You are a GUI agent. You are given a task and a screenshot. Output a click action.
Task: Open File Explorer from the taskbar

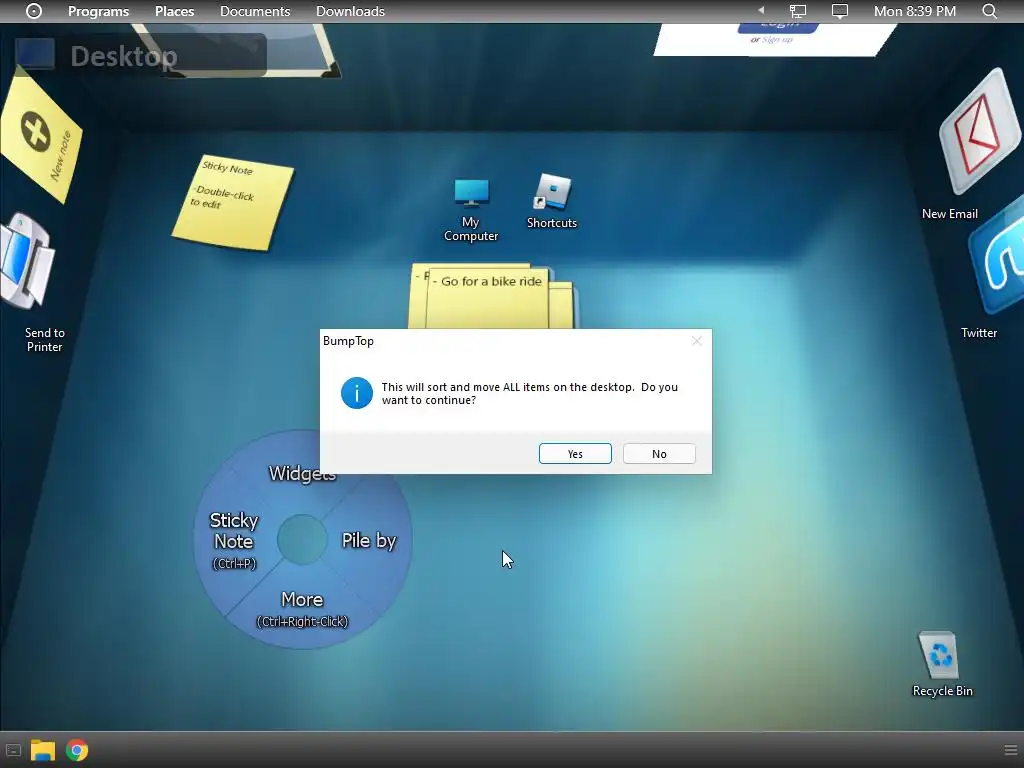[x=43, y=750]
